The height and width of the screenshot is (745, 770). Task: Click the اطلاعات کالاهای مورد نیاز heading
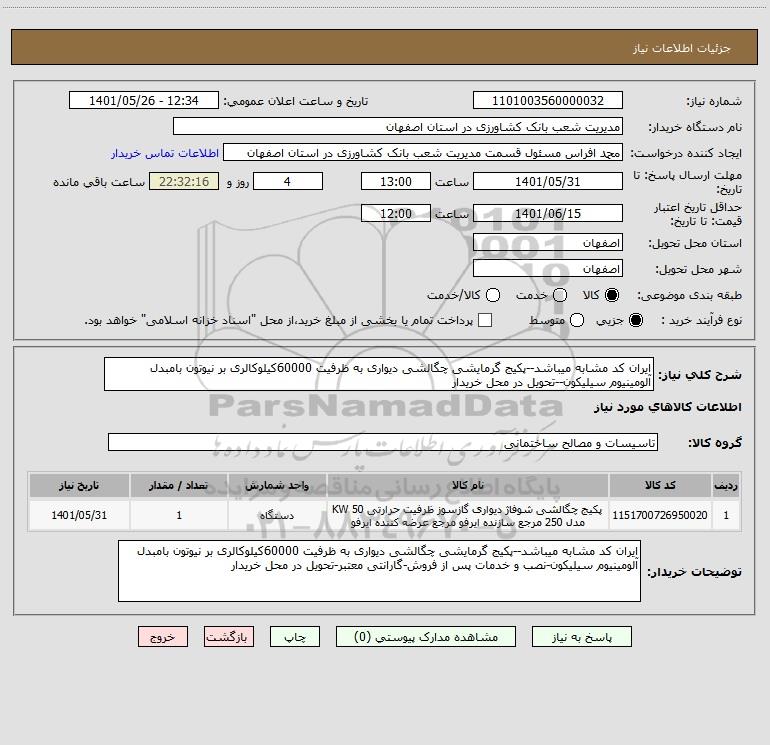[667, 407]
